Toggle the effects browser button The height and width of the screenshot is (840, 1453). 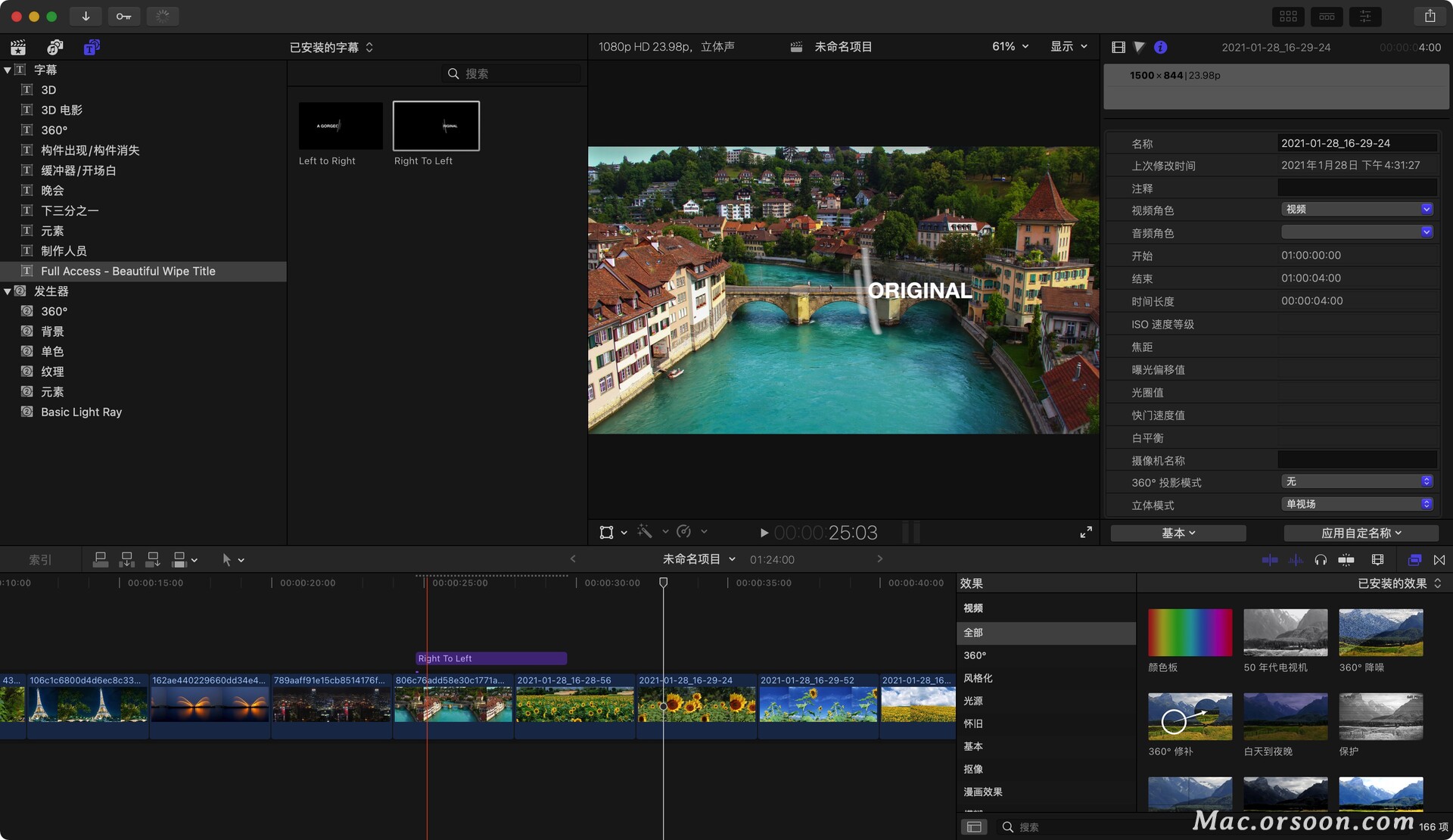[x=1414, y=560]
